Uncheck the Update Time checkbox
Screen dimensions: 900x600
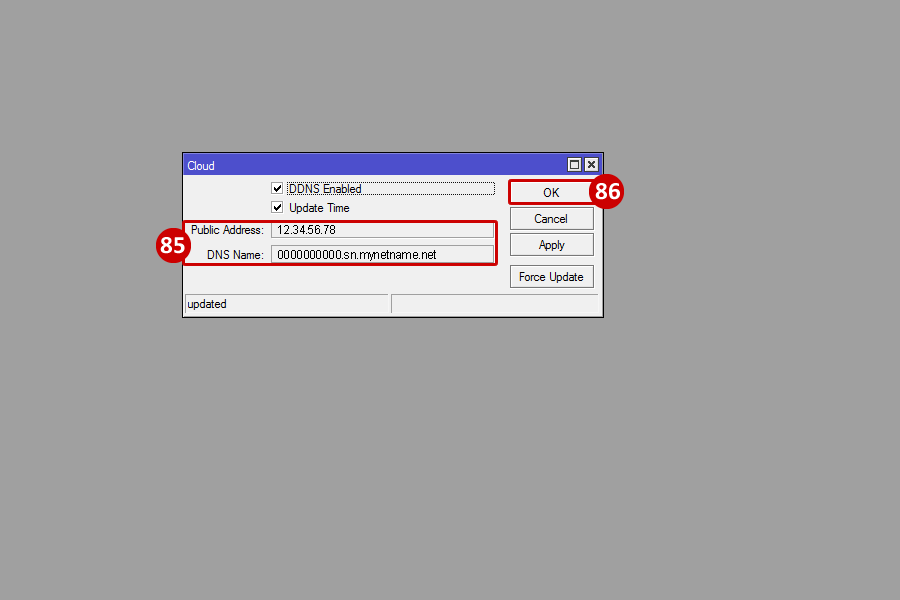point(277,207)
